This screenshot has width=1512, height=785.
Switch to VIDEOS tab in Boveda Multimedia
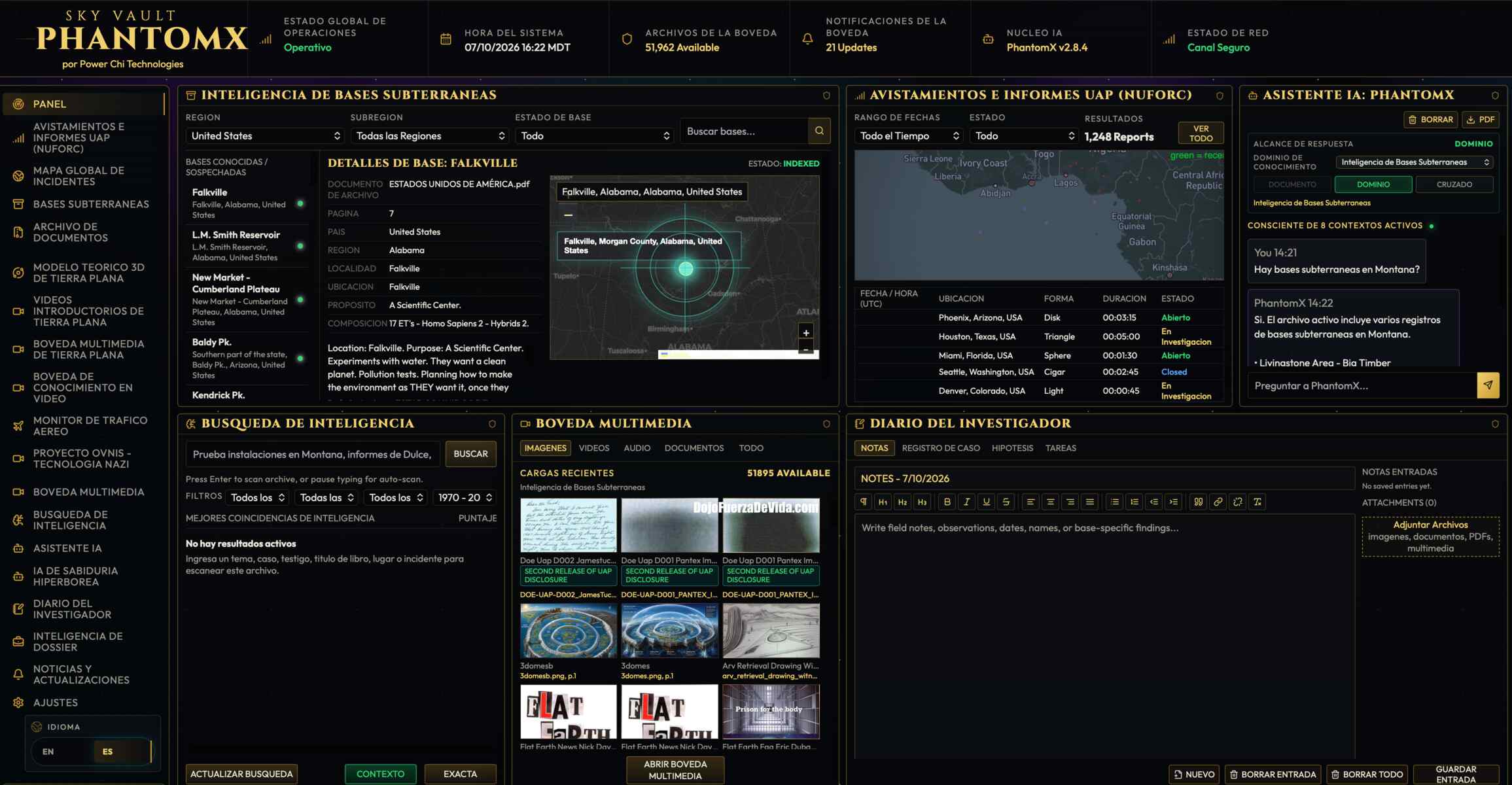tap(594, 448)
